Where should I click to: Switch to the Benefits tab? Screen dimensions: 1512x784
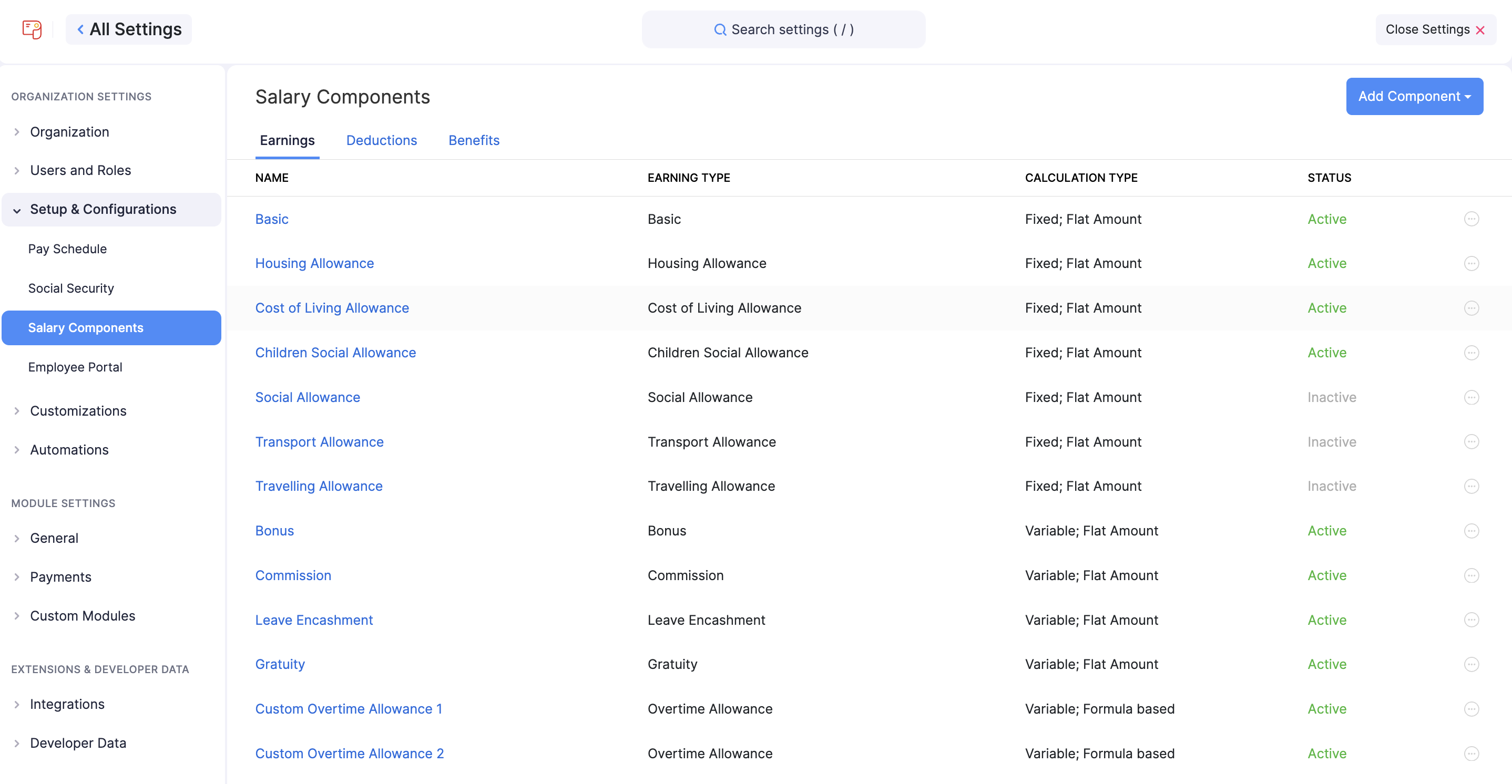pyautogui.click(x=474, y=140)
